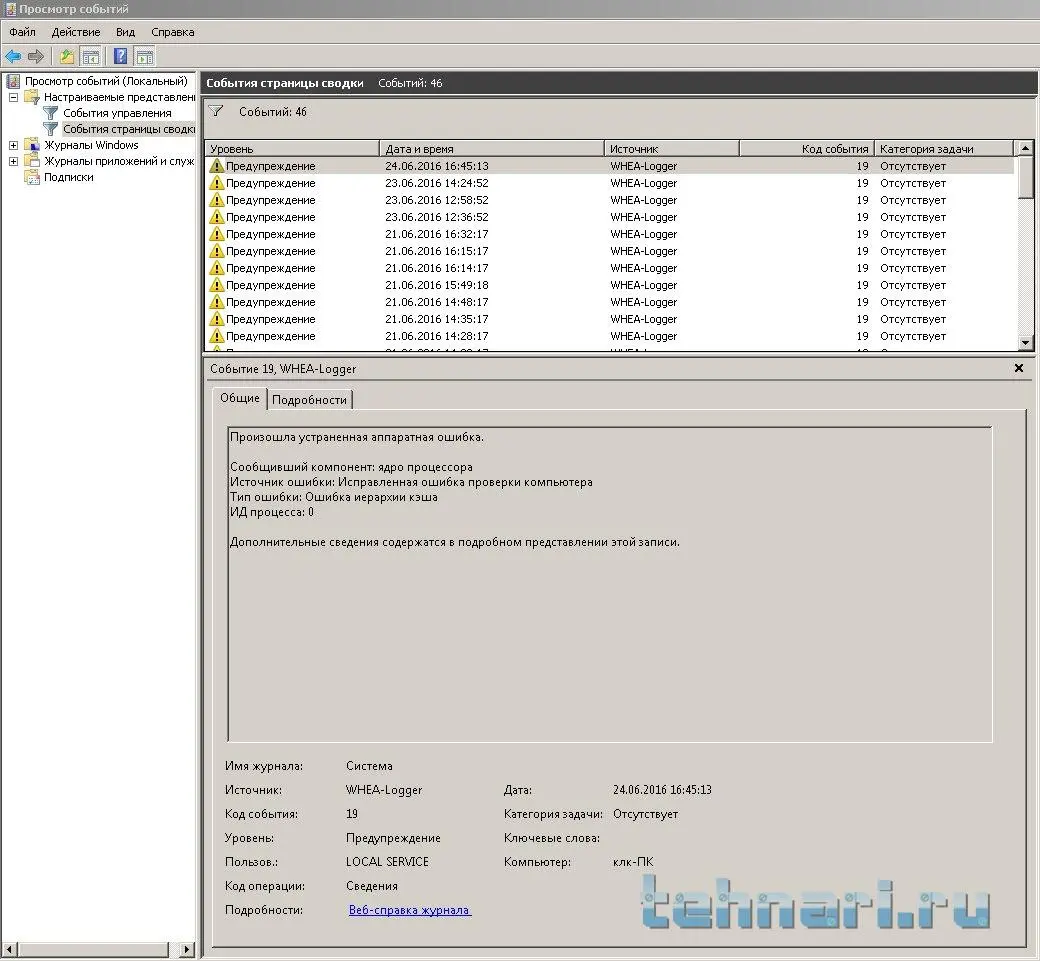The image size is (1040, 961).
Task: Sort events by the Дата и время column
Action: click(490, 149)
